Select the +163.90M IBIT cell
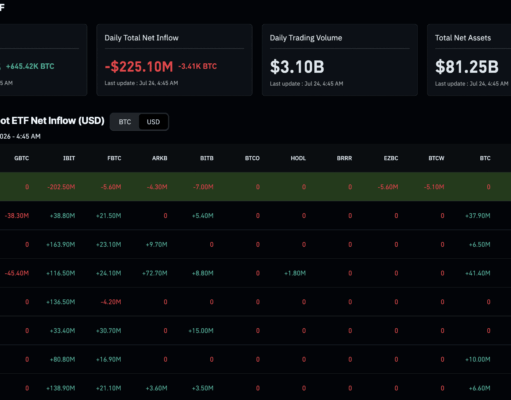This screenshot has width=511, height=400. (x=61, y=245)
